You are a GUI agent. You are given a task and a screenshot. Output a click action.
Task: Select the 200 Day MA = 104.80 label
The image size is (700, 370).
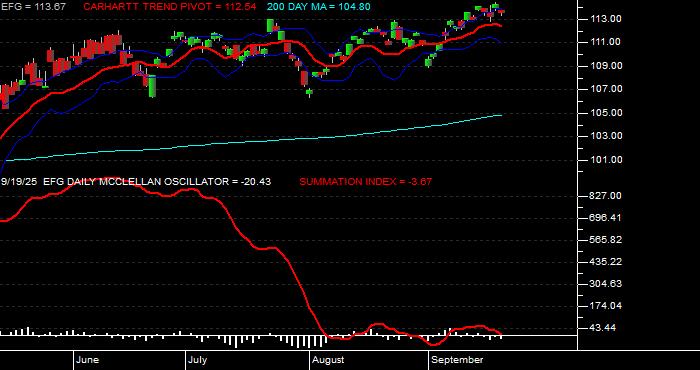pyautogui.click(x=318, y=7)
